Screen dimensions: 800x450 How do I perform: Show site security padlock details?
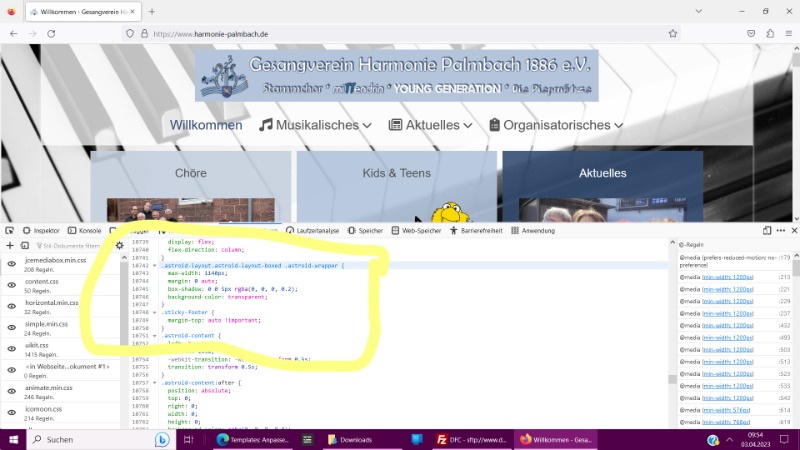click(x=144, y=34)
